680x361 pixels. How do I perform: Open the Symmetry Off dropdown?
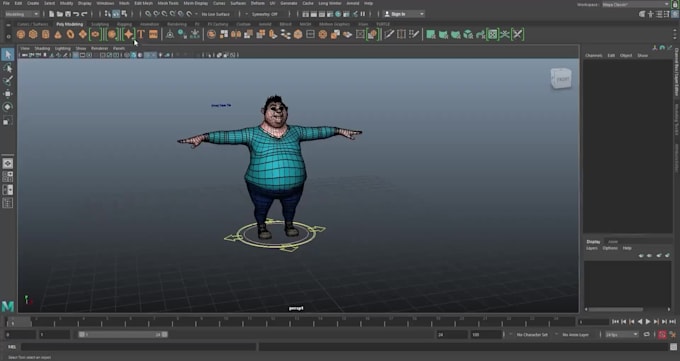coord(265,14)
